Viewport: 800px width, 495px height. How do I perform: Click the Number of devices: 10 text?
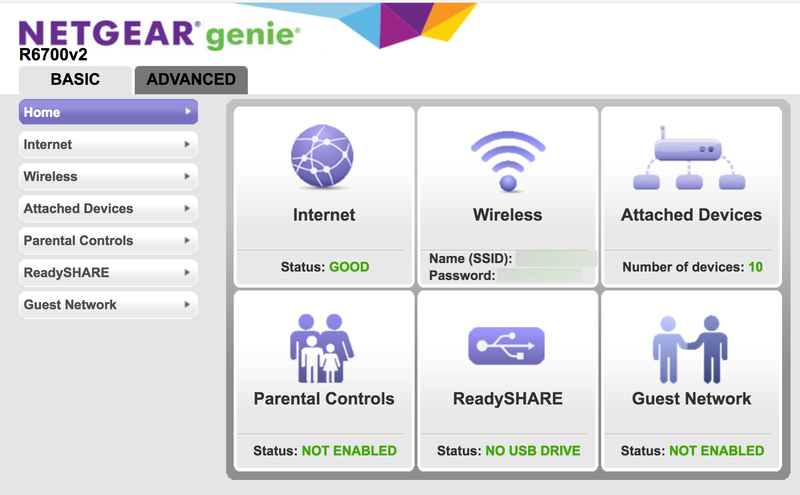[692, 267]
